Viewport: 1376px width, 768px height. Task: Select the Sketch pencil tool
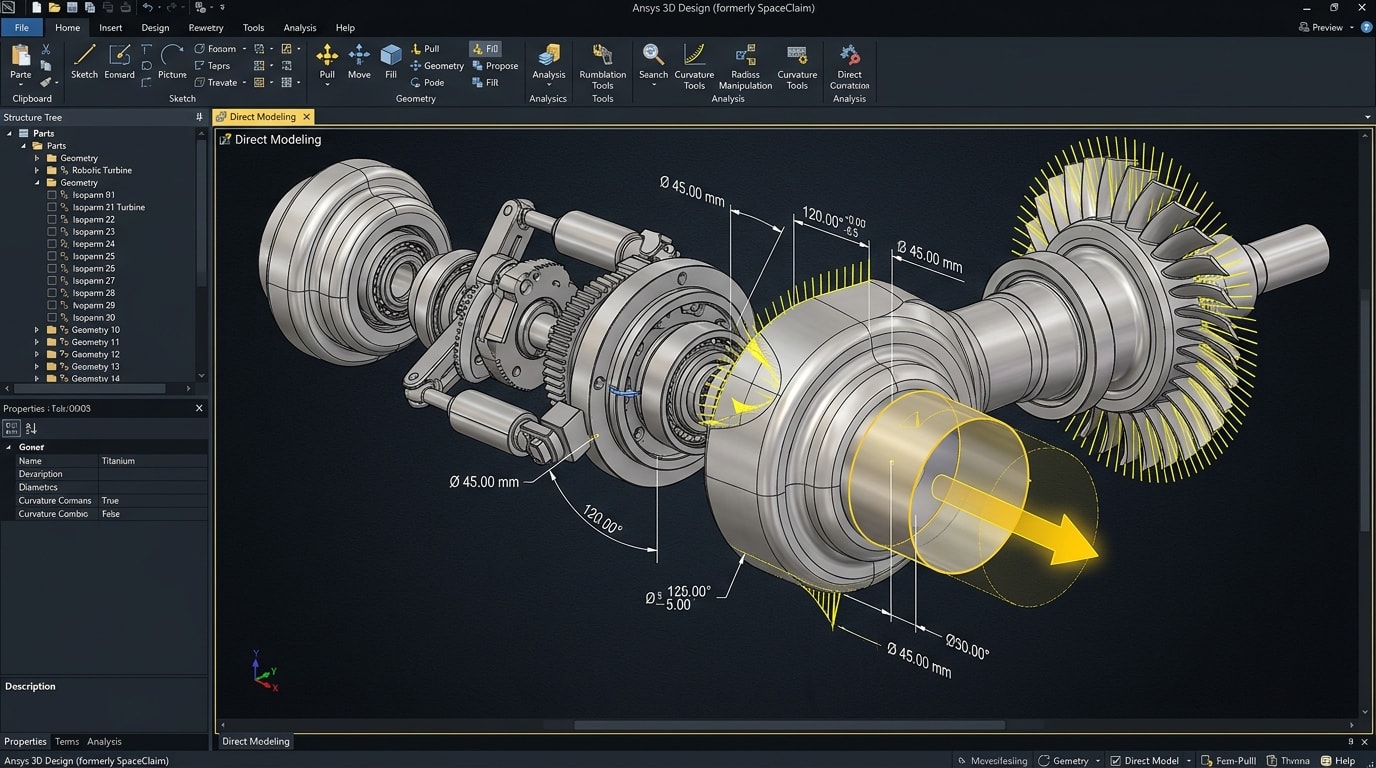84,62
